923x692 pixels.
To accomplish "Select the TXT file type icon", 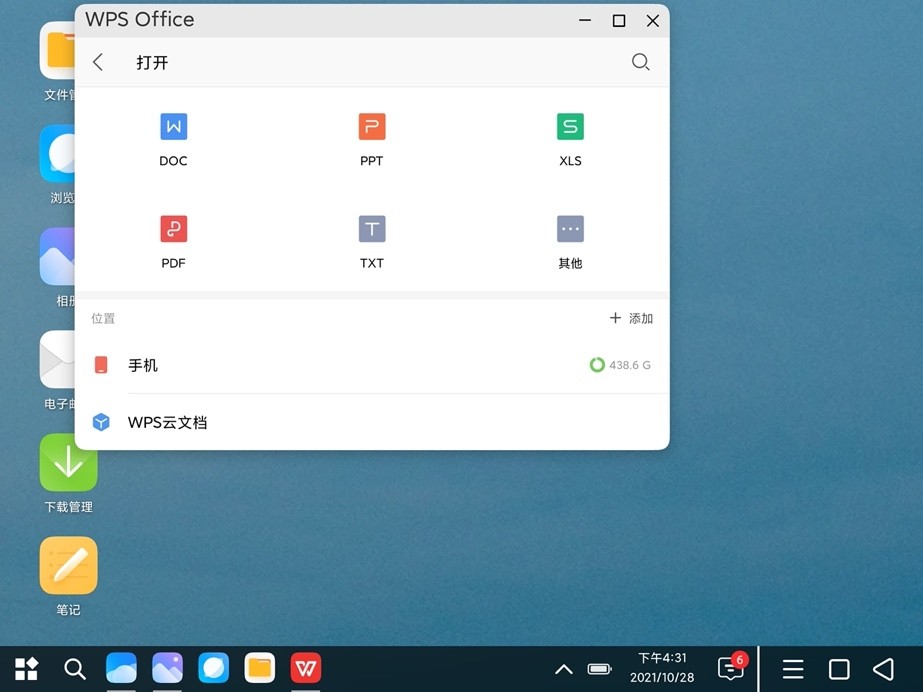I will pyautogui.click(x=371, y=229).
